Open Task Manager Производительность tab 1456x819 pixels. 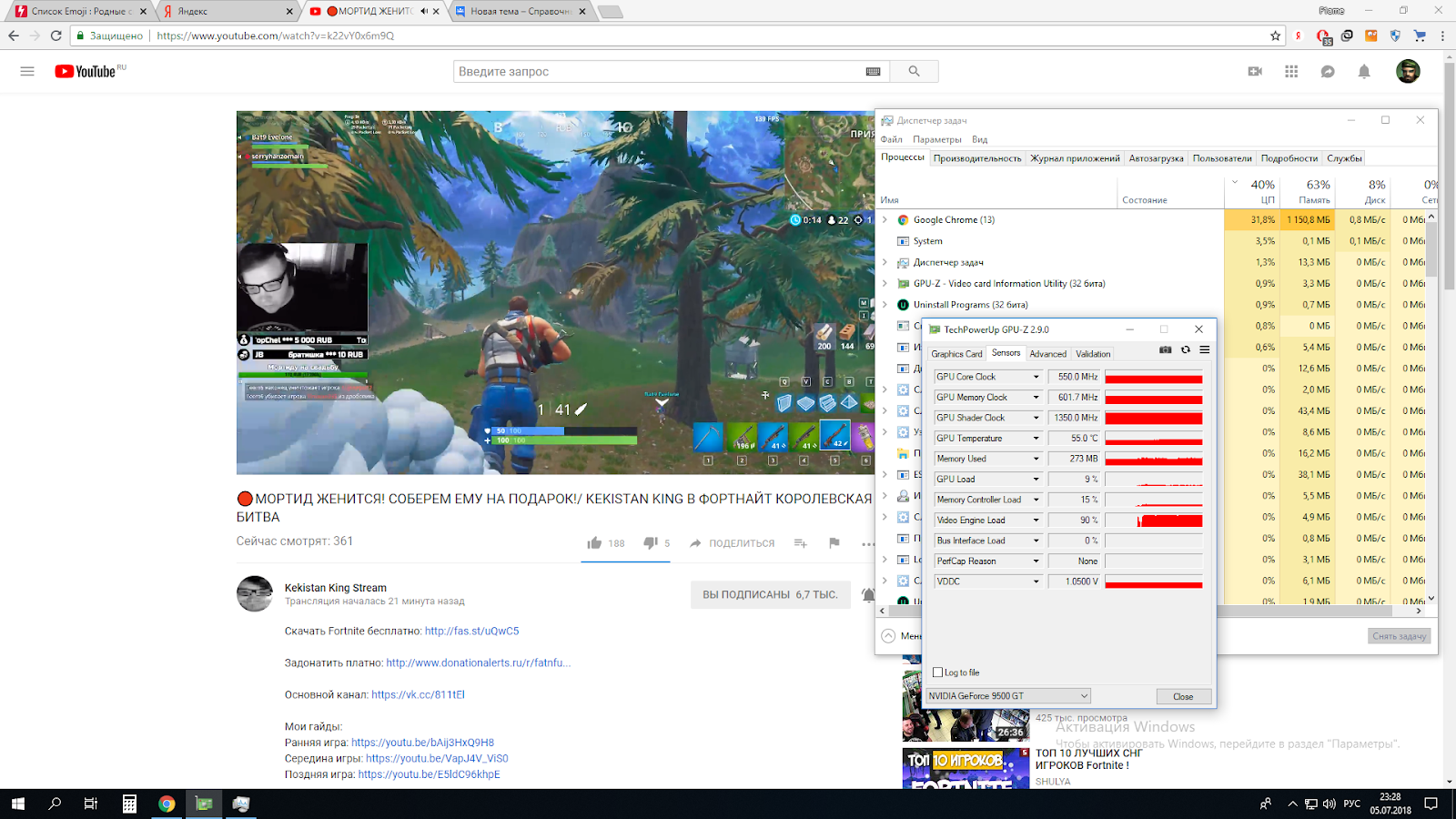point(977,158)
